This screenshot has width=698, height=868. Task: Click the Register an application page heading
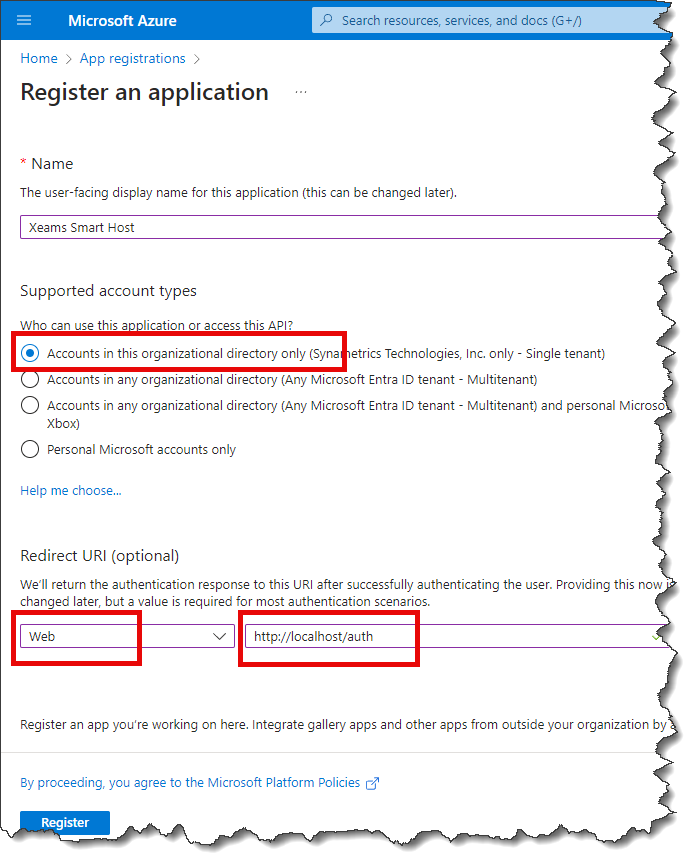pyautogui.click(x=144, y=92)
